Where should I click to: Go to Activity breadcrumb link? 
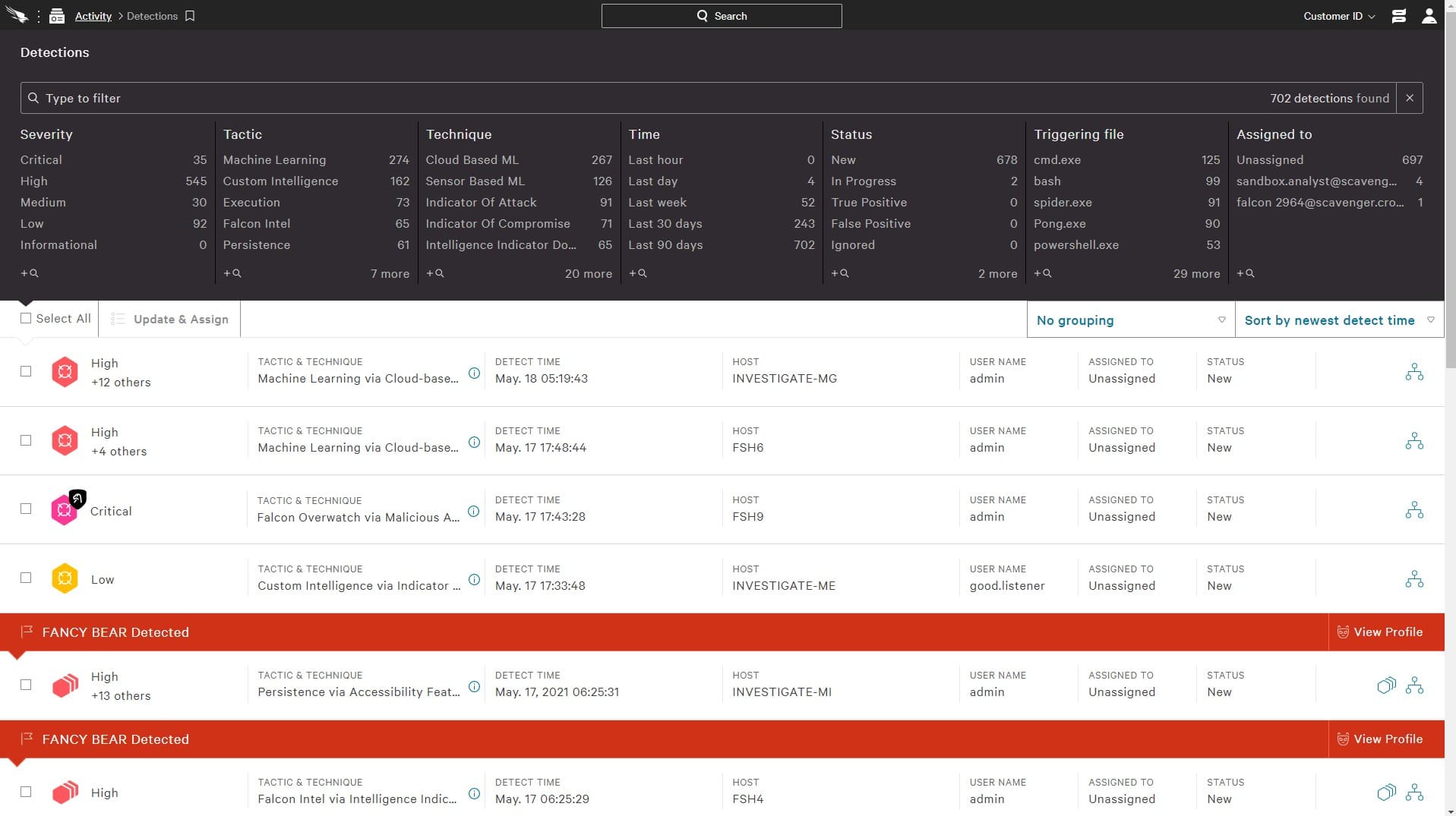tap(93, 16)
